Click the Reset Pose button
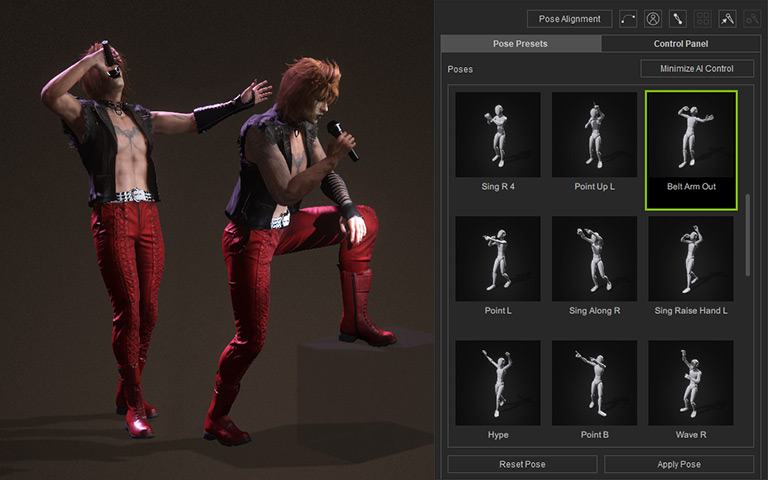The height and width of the screenshot is (480, 768). 522,464
